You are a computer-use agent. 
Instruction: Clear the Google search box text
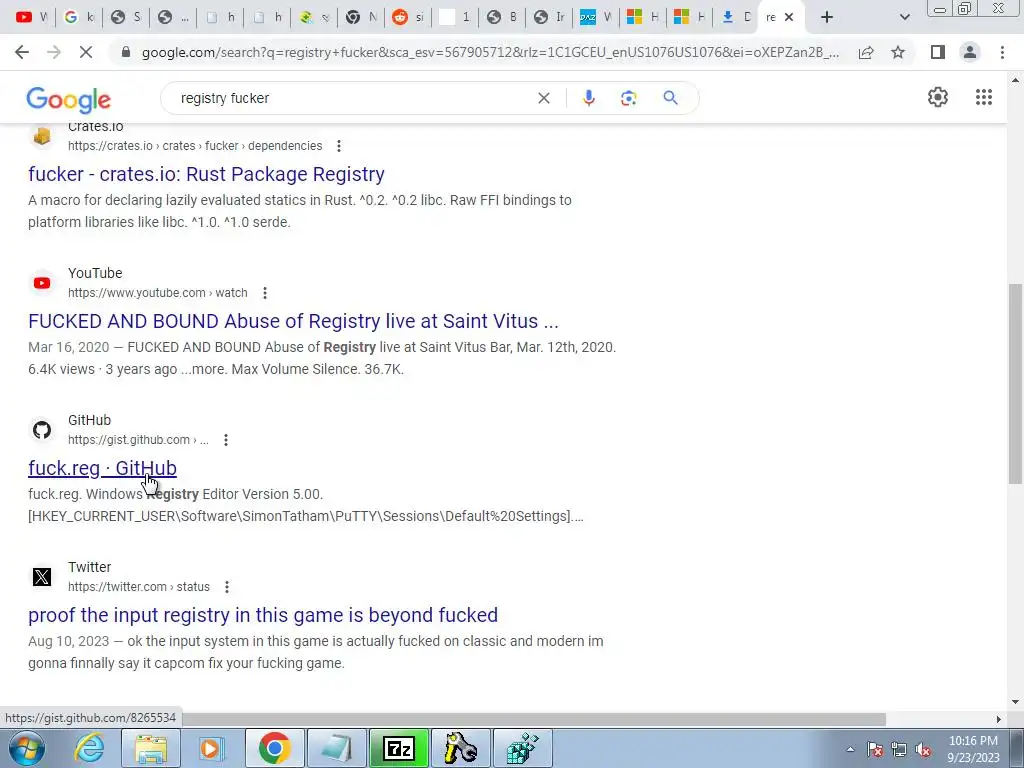coord(543,98)
